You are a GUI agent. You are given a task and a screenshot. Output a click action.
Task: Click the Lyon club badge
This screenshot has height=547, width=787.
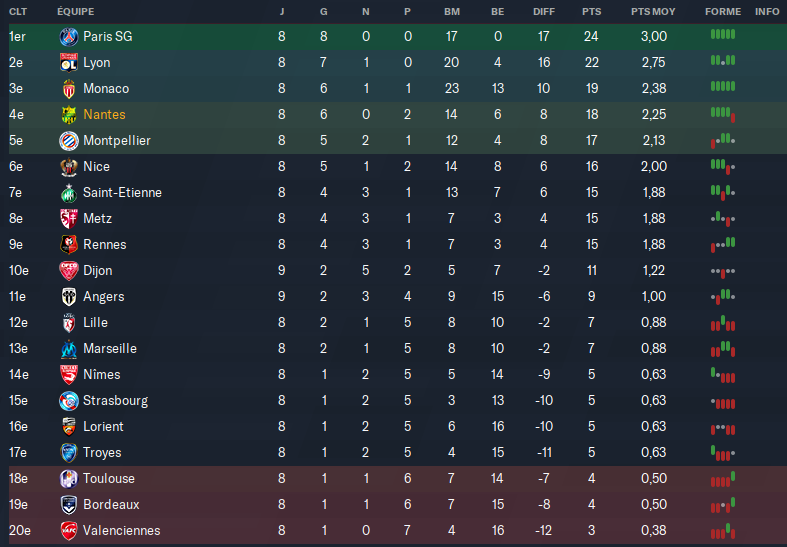click(69, 63)
